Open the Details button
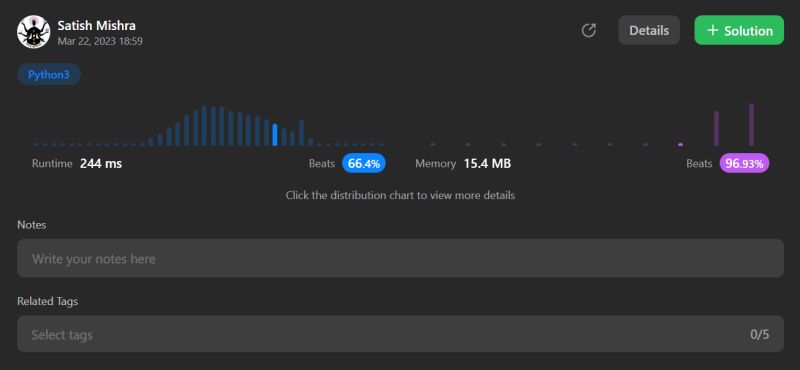The image size is (800, 370). [x=649, y=31]
